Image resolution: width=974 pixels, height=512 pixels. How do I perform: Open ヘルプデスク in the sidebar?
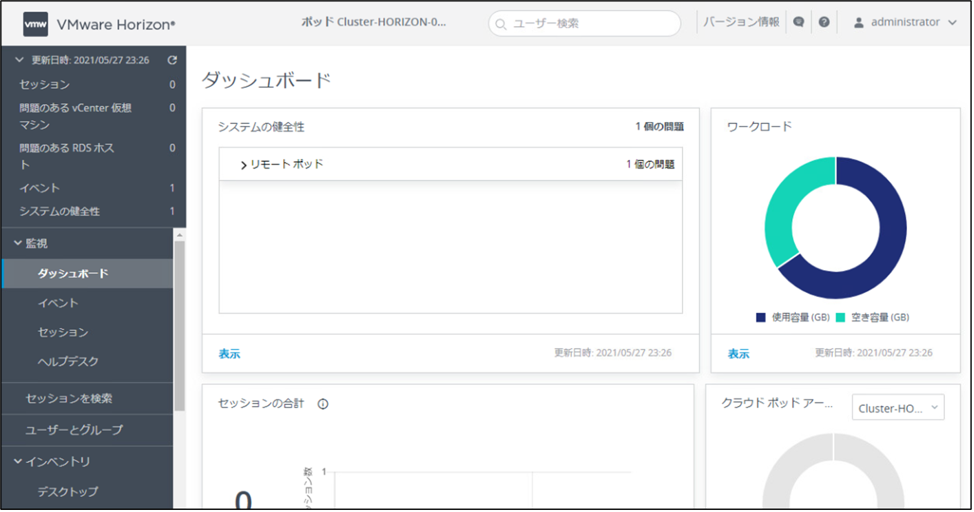click(x=68, y=361)
